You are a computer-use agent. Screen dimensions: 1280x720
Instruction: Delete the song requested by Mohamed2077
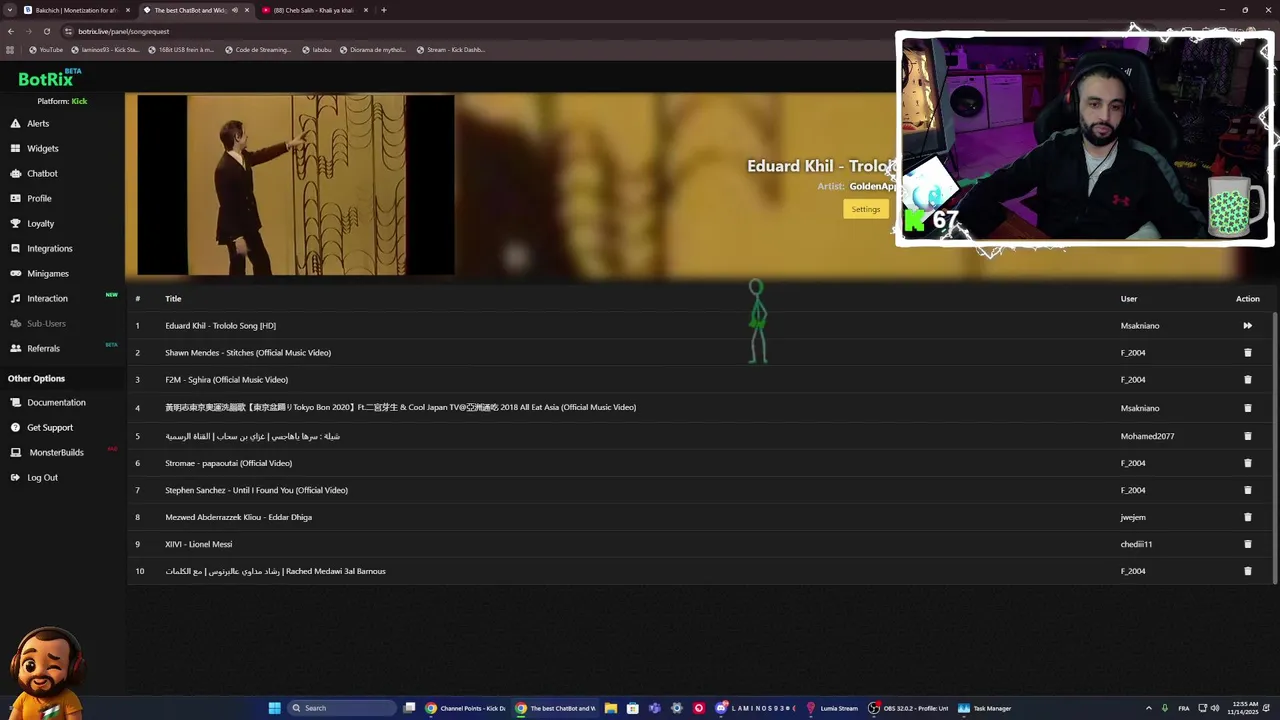(x=1247, y=436)
